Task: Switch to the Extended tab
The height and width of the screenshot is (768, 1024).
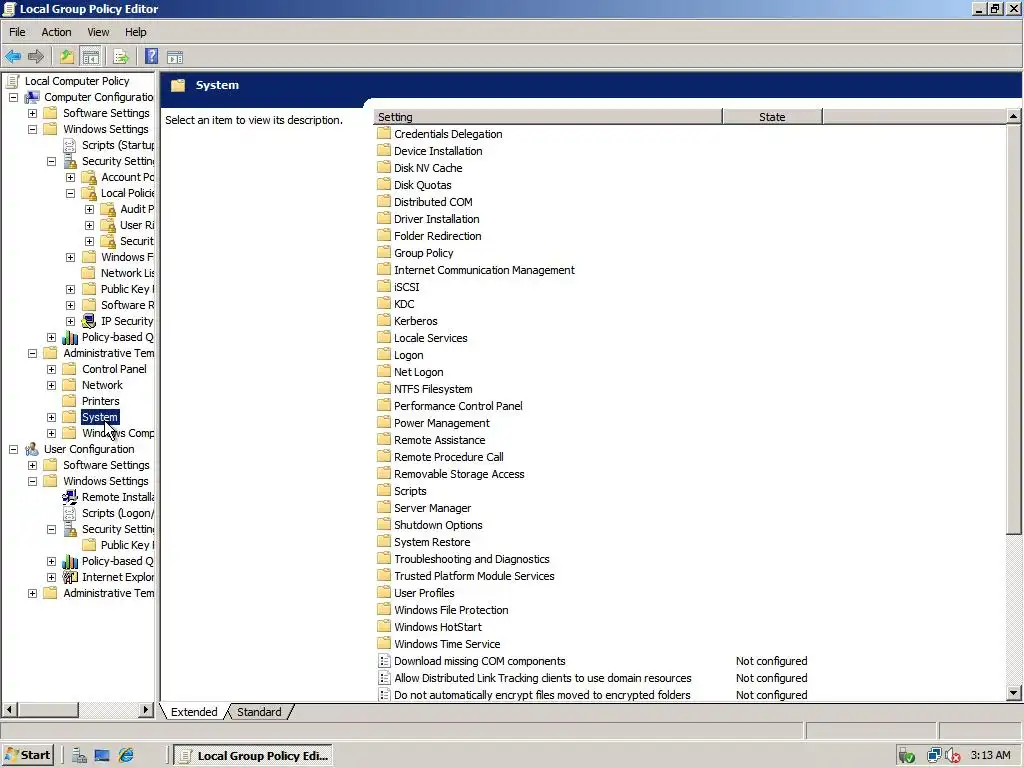Action: point(194,712)
